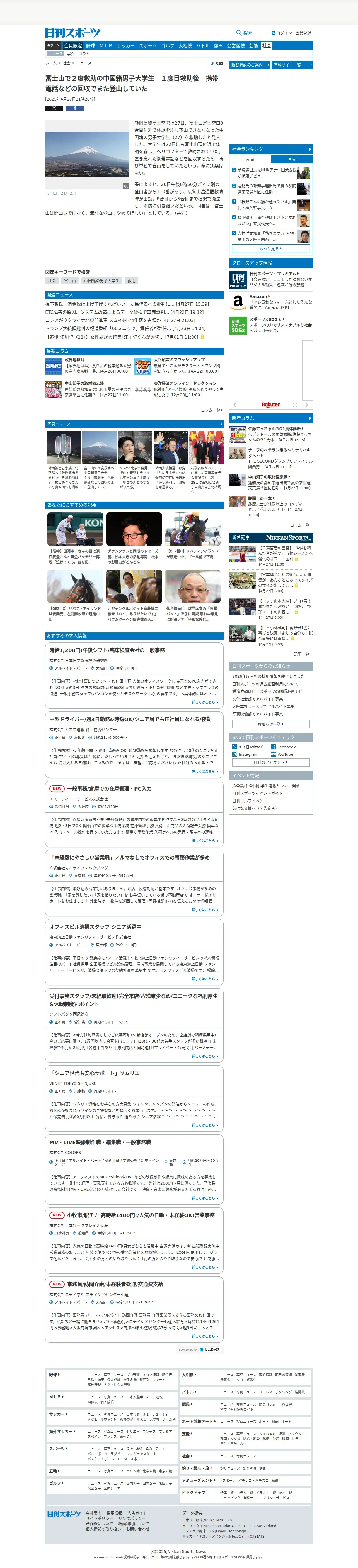Open related news about 橋下徹氏 消費税
Viewport: 358px width, 1568px height.
[127, 304]
